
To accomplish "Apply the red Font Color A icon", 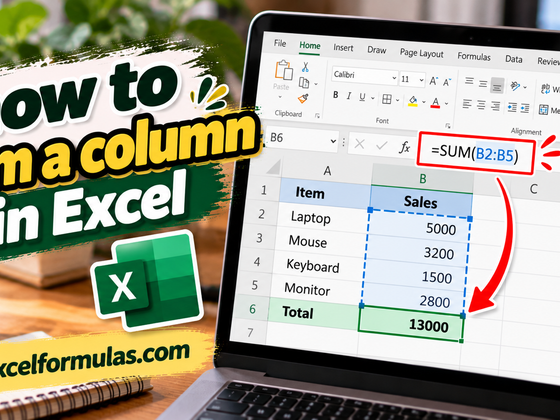I will click(x=435, y=103).
